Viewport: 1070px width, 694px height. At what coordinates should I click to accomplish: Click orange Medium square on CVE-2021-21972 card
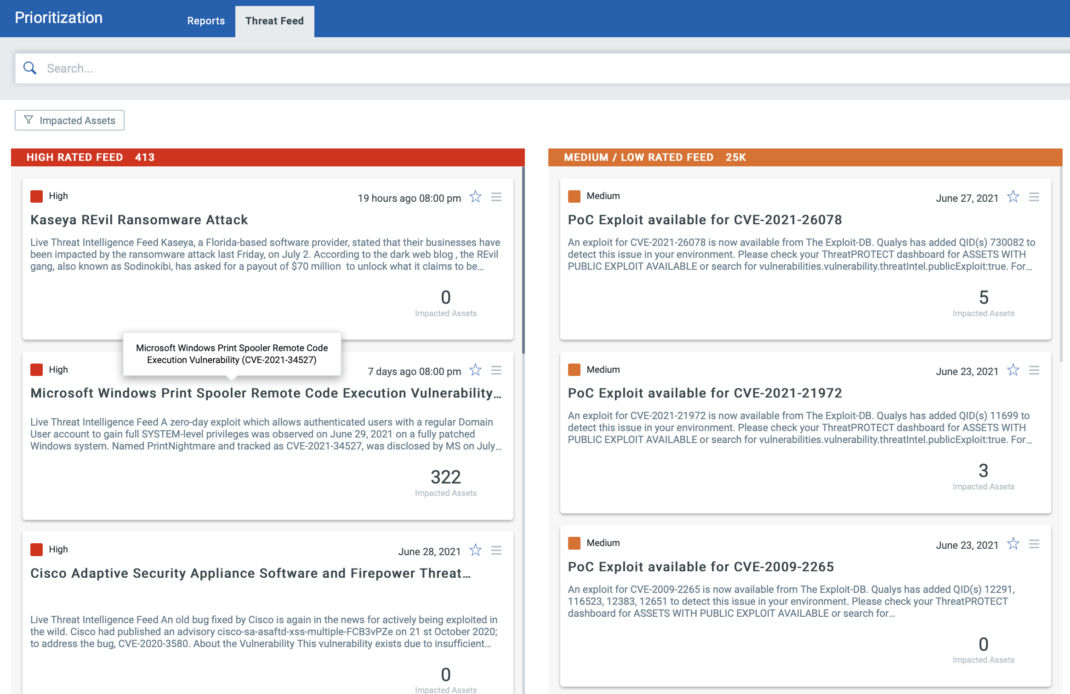tap(575, 370)
